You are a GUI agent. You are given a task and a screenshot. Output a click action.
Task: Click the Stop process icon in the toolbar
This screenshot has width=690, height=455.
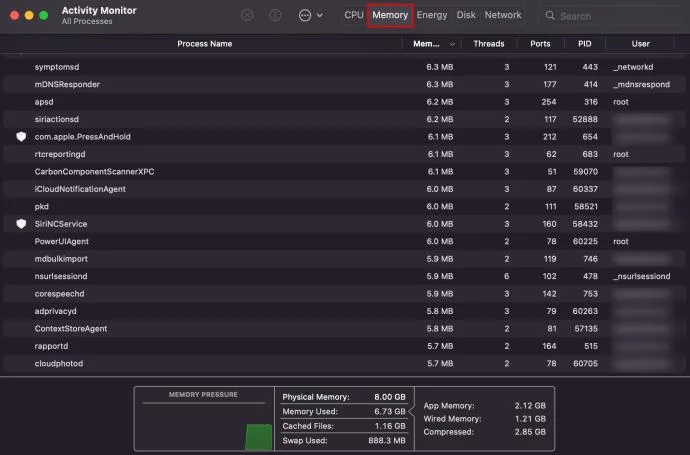pyautogui.click(x=247, y=15)
